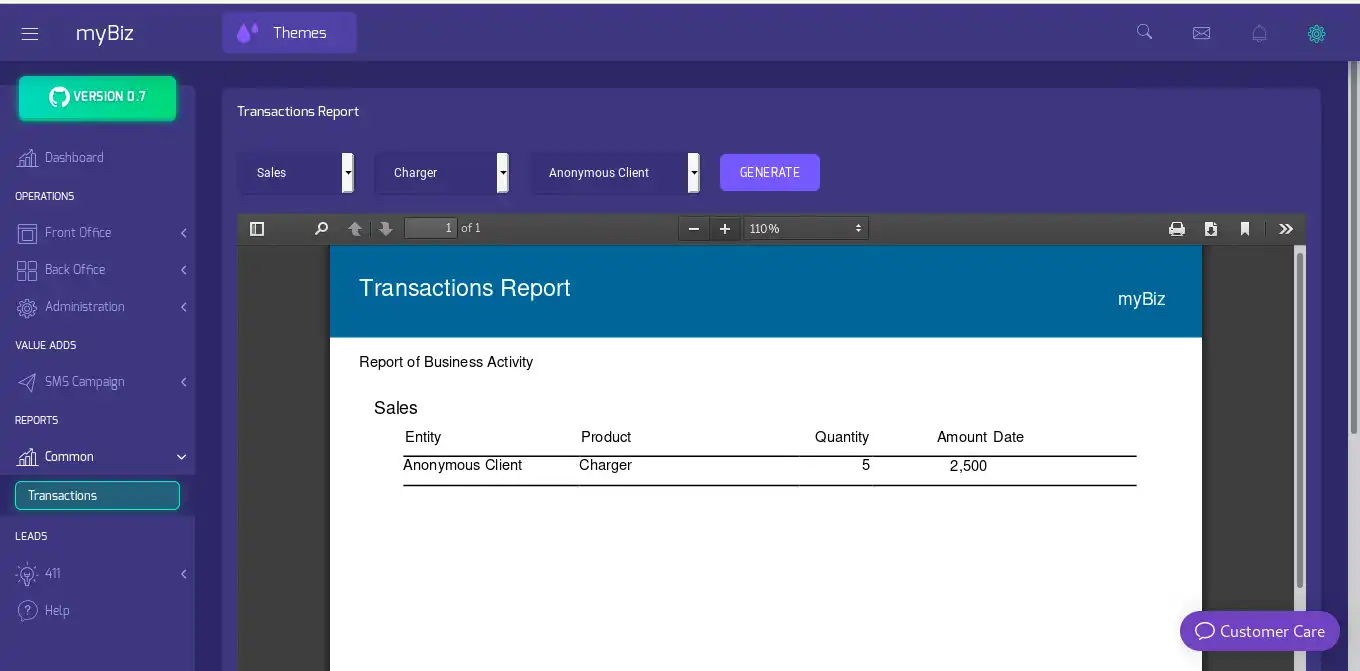This screenshot has width=1360, height=671.
Task: Open the Anonymous Client dropdown
Action: pos(614,173)
